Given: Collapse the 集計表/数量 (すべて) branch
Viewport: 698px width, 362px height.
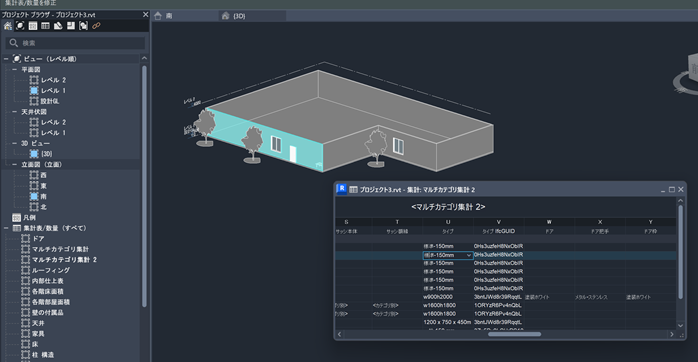Looking at the screenshot, I should (6, 228).
